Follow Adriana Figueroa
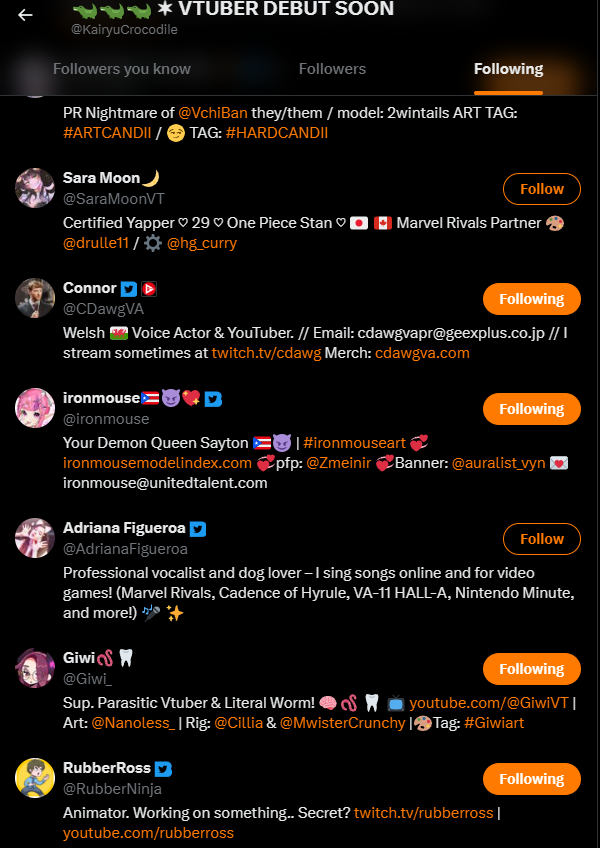The image size is (600, 848). point(542,539)
